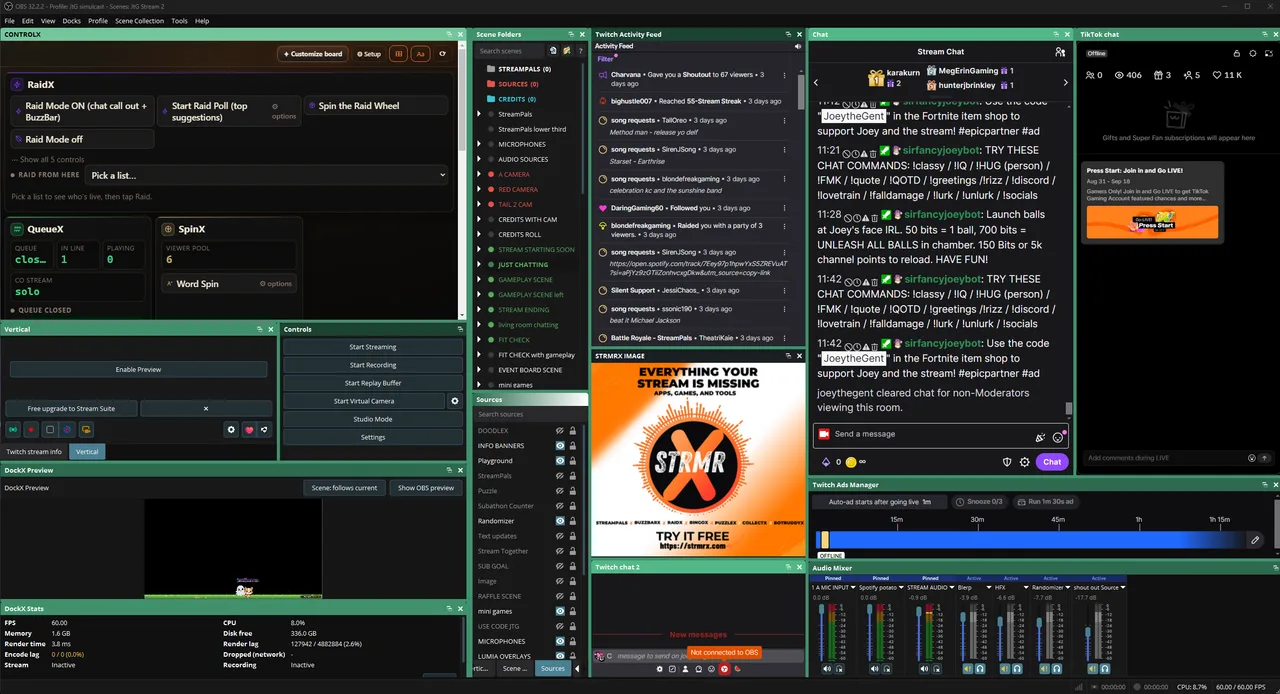Screen dimensions: 1280x694
Task: Click the shield mod icon in Stream Chat
Action: [x=1007, y=462]
